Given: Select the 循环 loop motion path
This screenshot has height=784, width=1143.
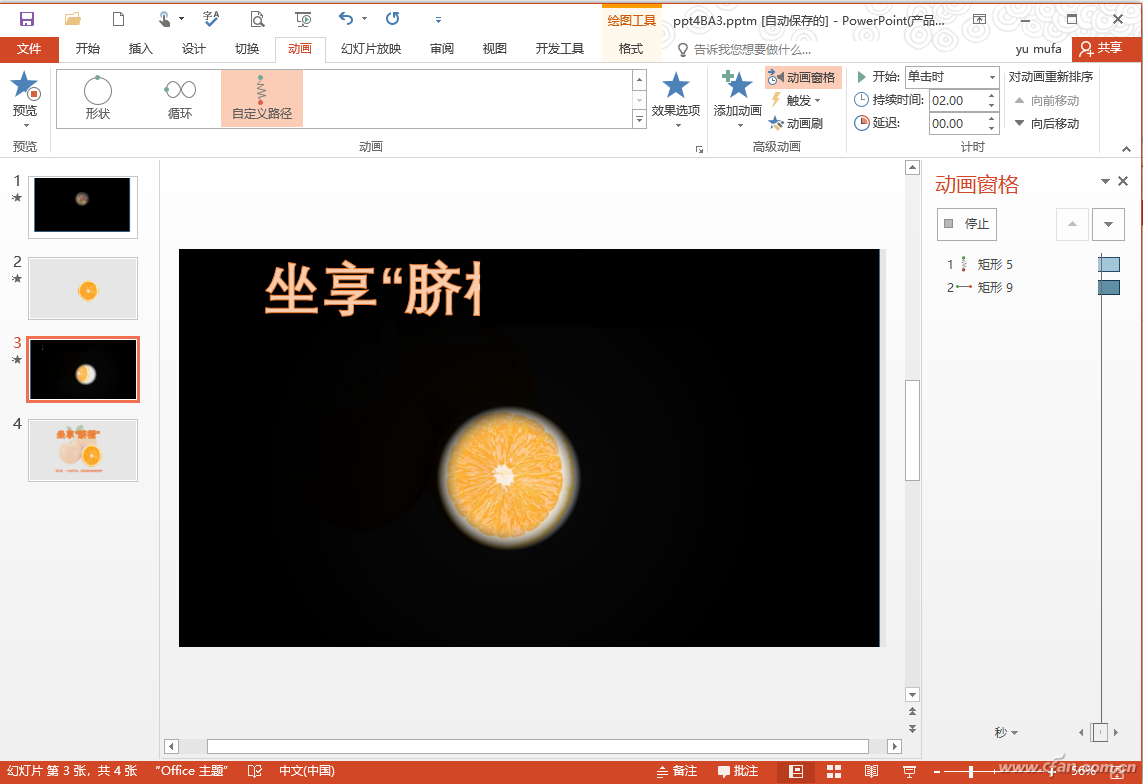Looking at the screenshot, I should tap(180, 98).
